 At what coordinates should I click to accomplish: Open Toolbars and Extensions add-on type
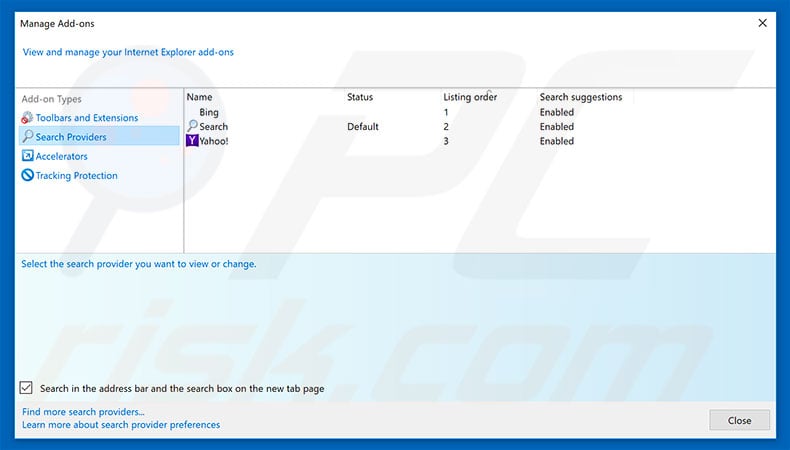tap(87, 117)
